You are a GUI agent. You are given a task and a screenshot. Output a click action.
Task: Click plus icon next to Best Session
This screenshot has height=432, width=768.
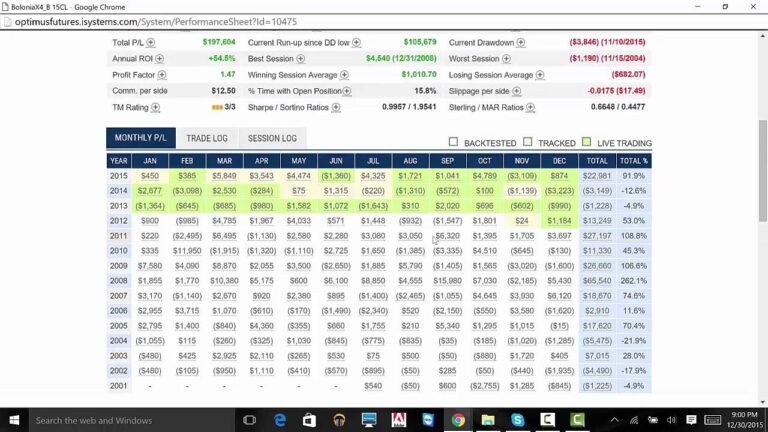coord(301,59)
